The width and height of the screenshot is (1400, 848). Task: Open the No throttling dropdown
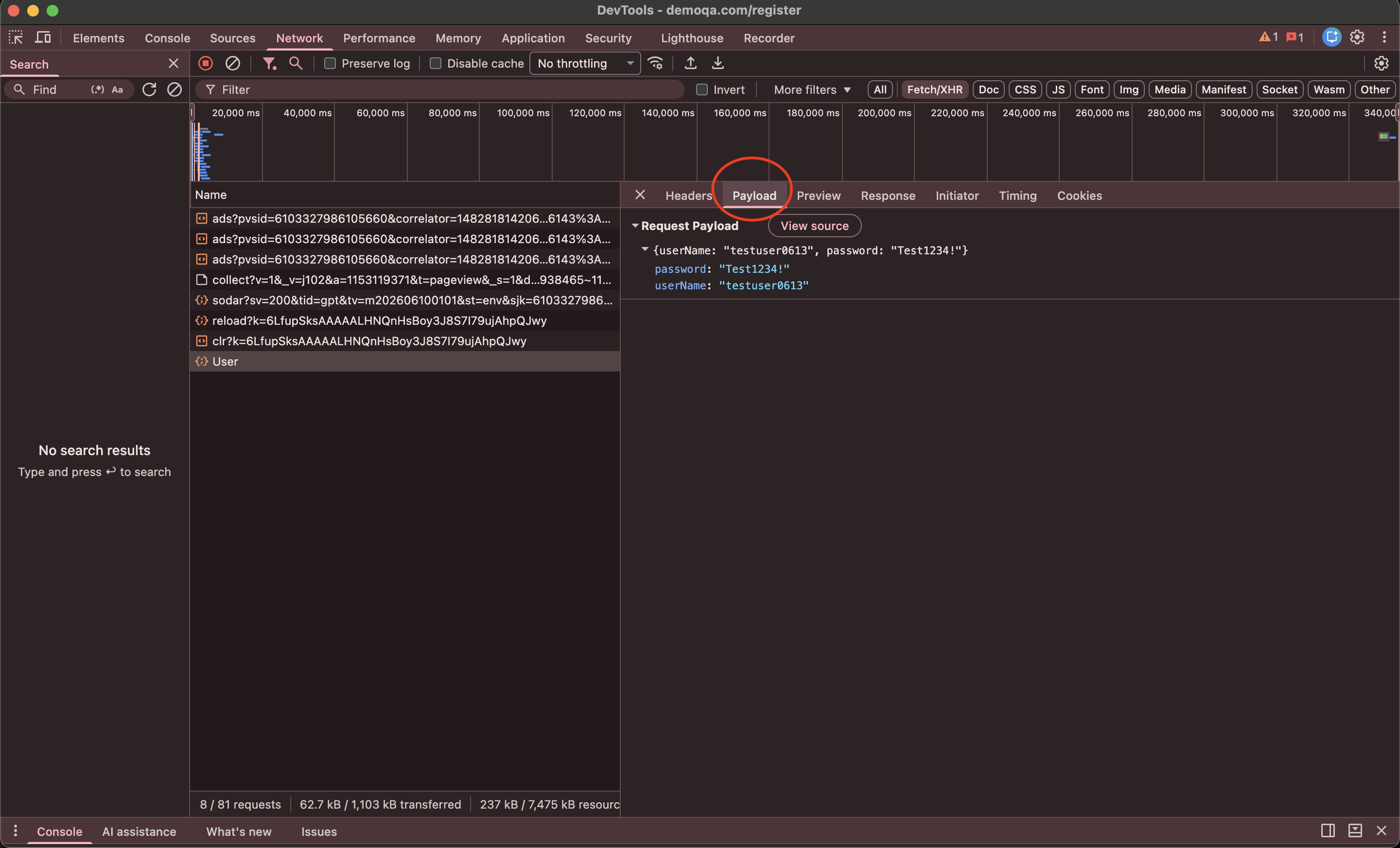[x=585, y=63]
